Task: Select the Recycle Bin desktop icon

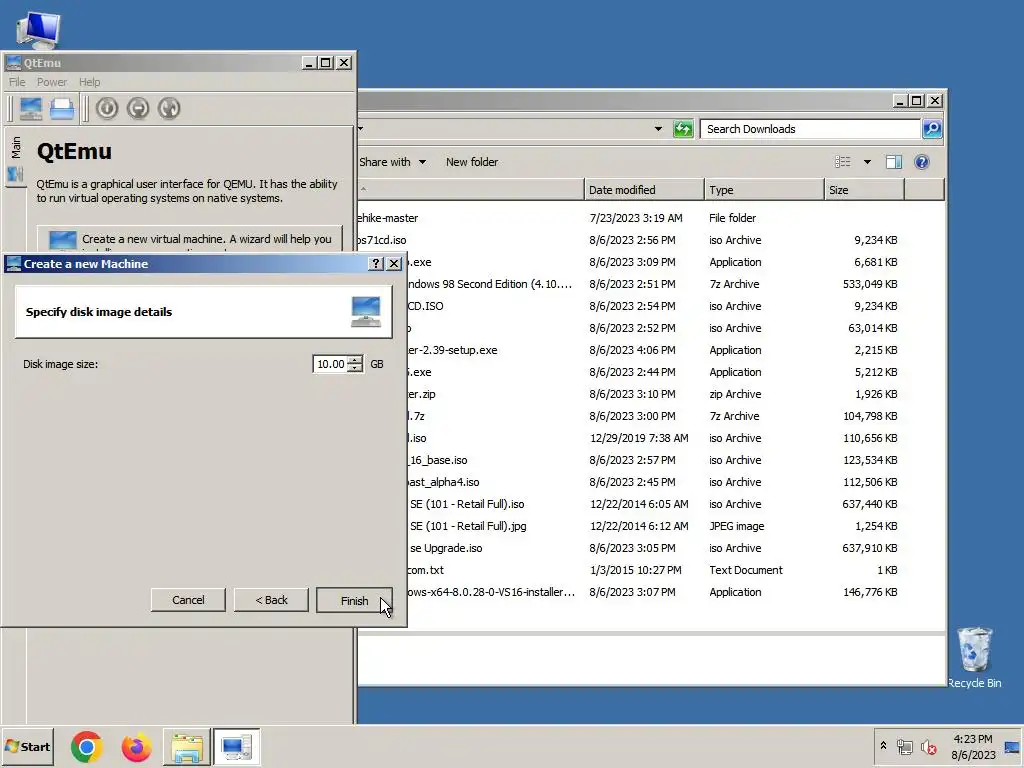Action: [x=974, y=658]
